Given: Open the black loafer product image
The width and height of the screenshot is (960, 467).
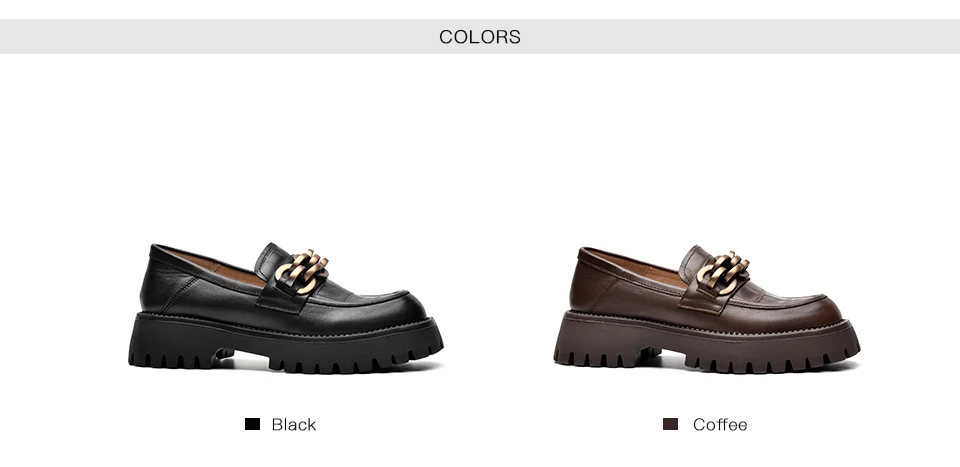Looking at the screenshot, I should click(286, 308).
